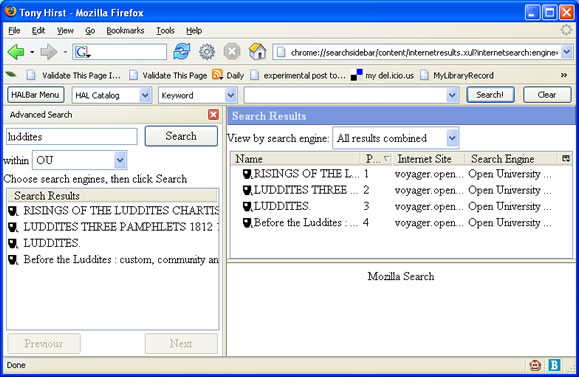Sort by Search Engine column header

511,159
